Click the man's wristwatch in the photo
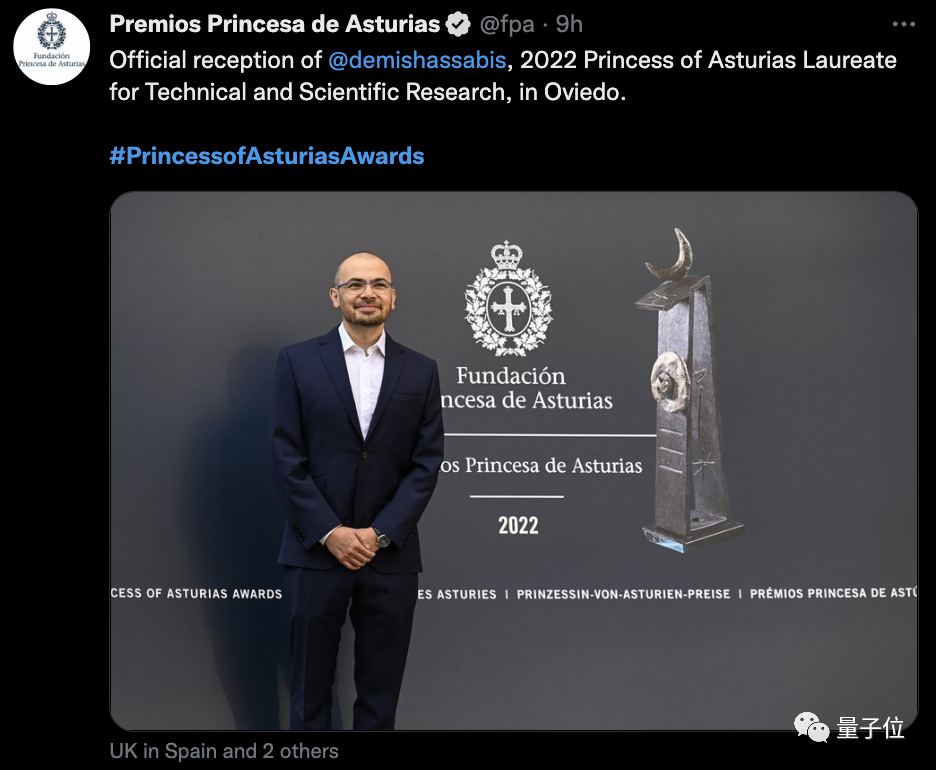This screenshot has height=770, width=936. (381, 538)
